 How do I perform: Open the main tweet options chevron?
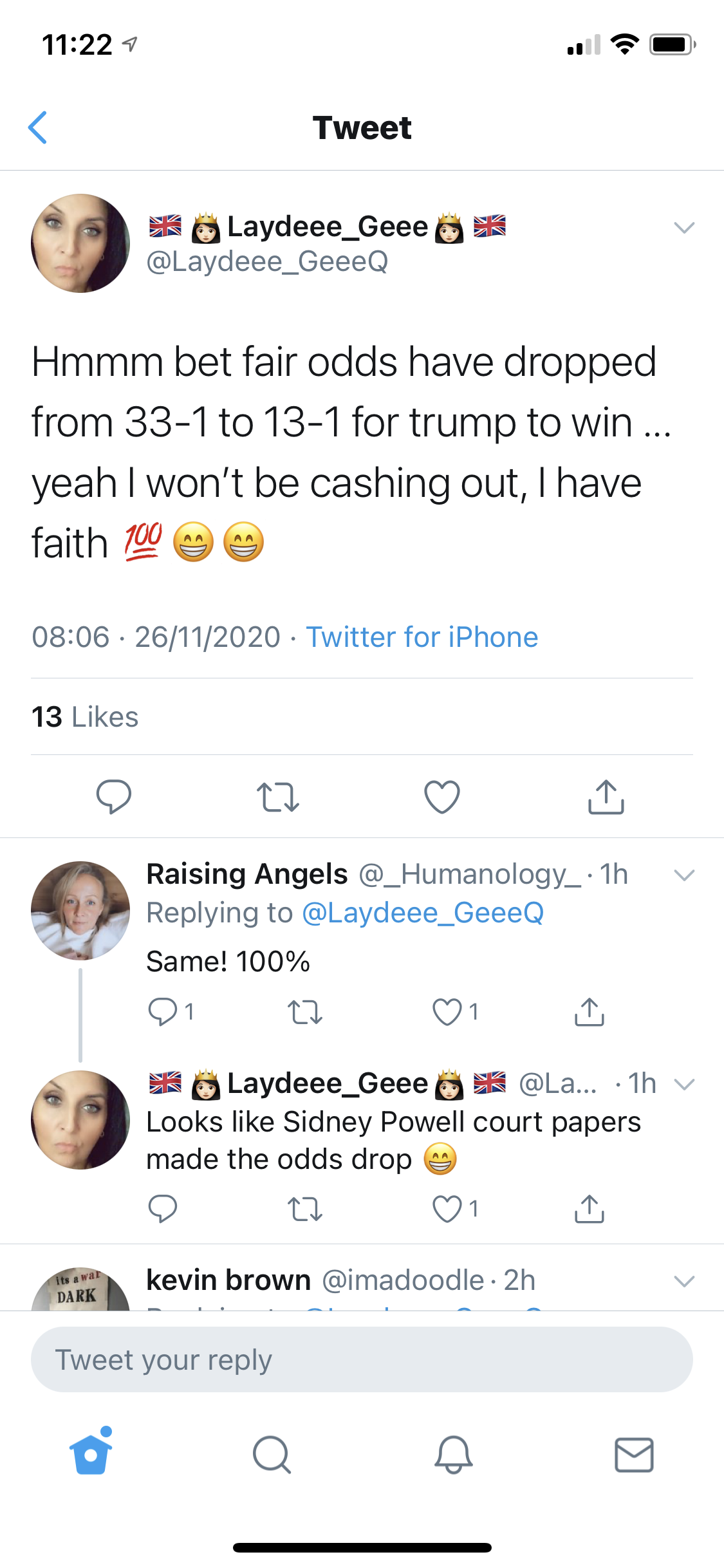click(683, 227)
